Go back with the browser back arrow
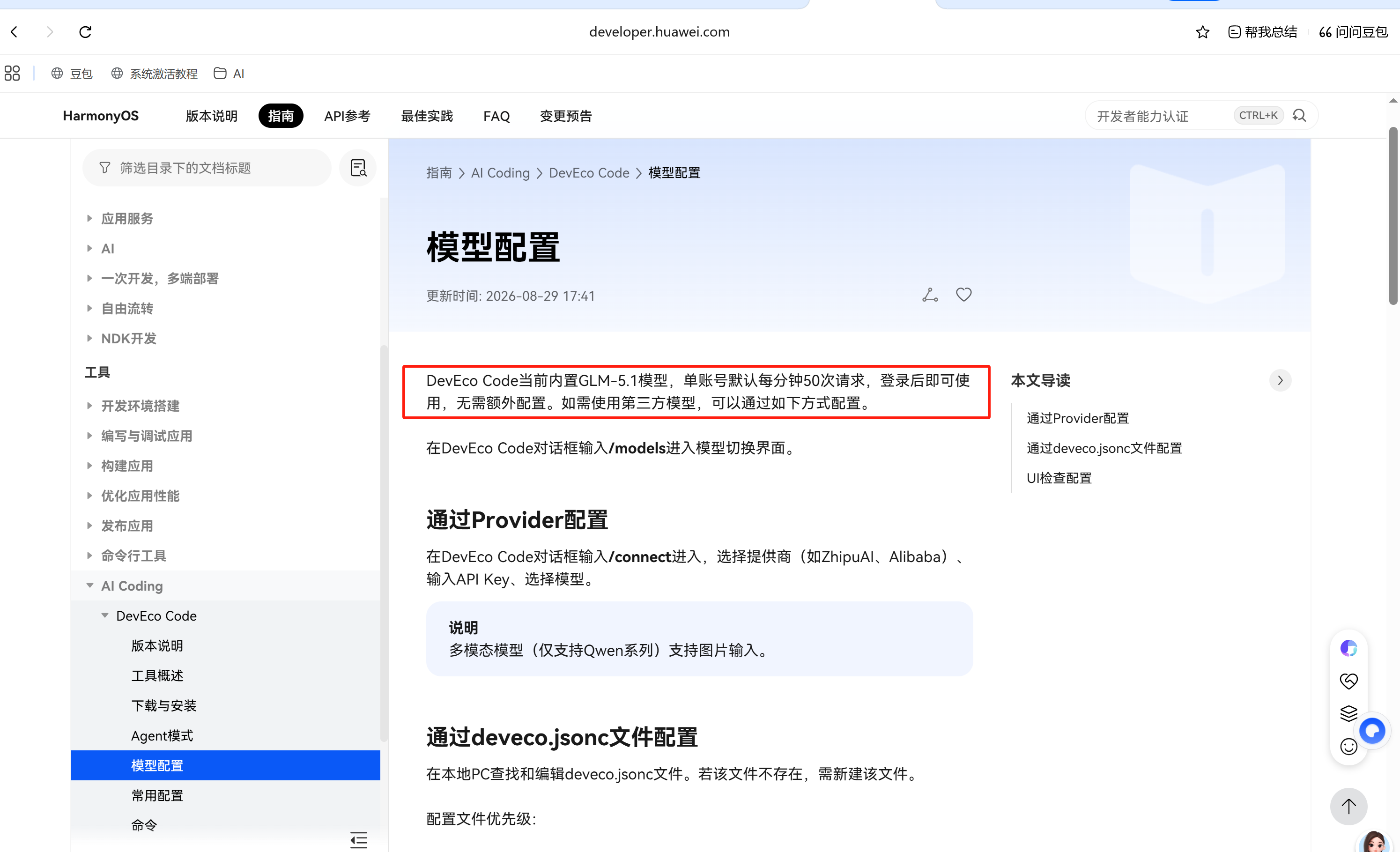 coord(15,32)
